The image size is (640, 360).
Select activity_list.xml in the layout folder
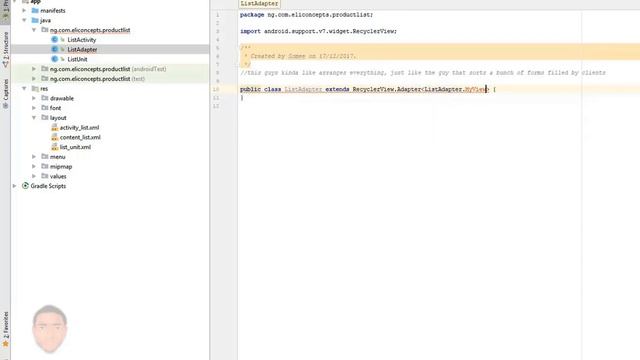coord(79,127)
